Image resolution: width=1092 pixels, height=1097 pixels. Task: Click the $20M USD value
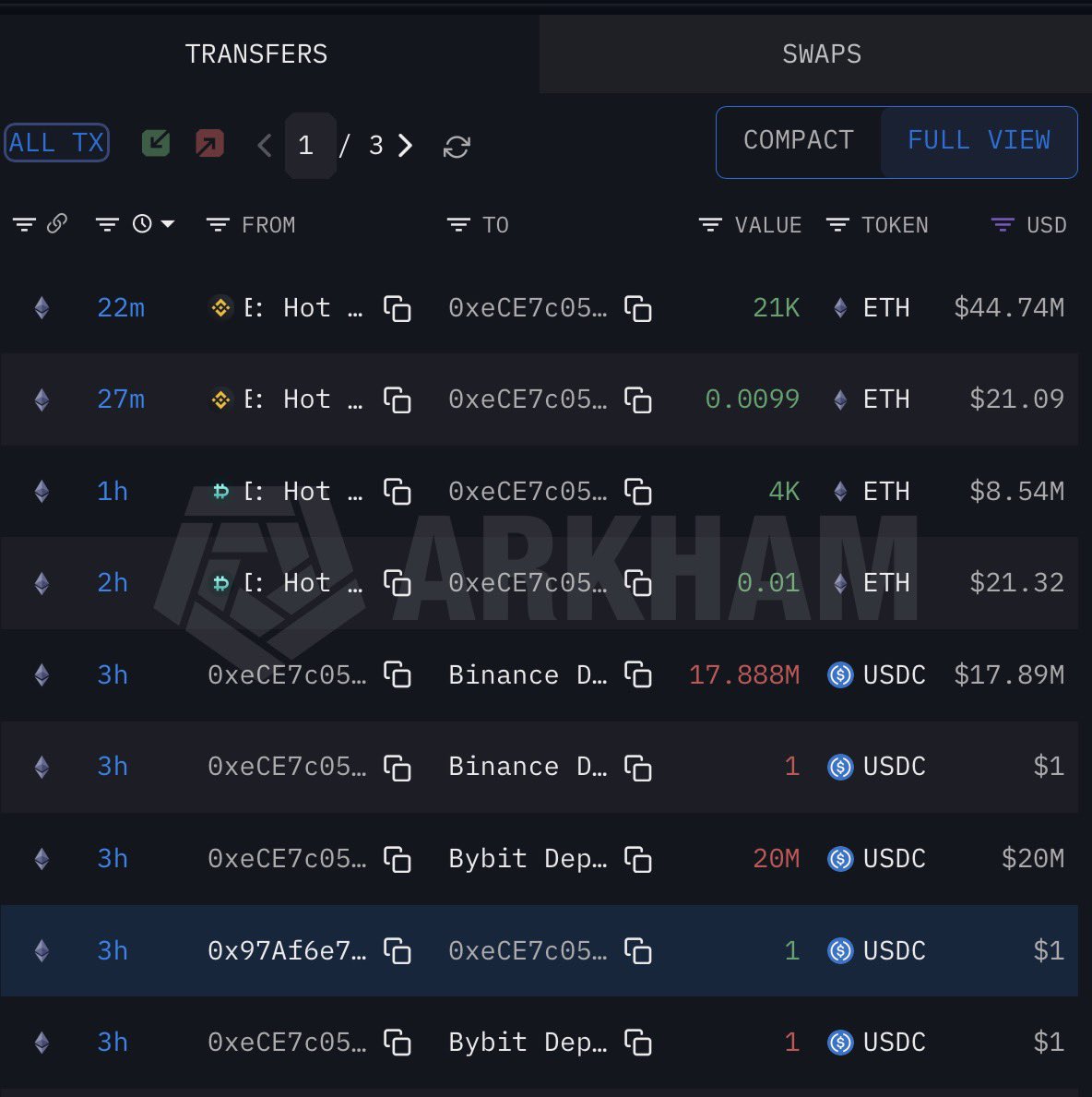[x=1033, y=858]
